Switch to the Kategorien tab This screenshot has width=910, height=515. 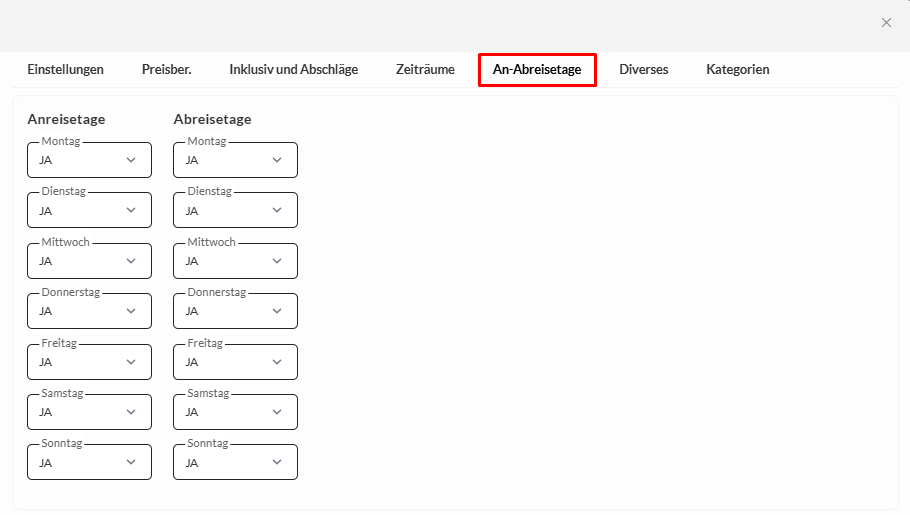coord(737,70)
